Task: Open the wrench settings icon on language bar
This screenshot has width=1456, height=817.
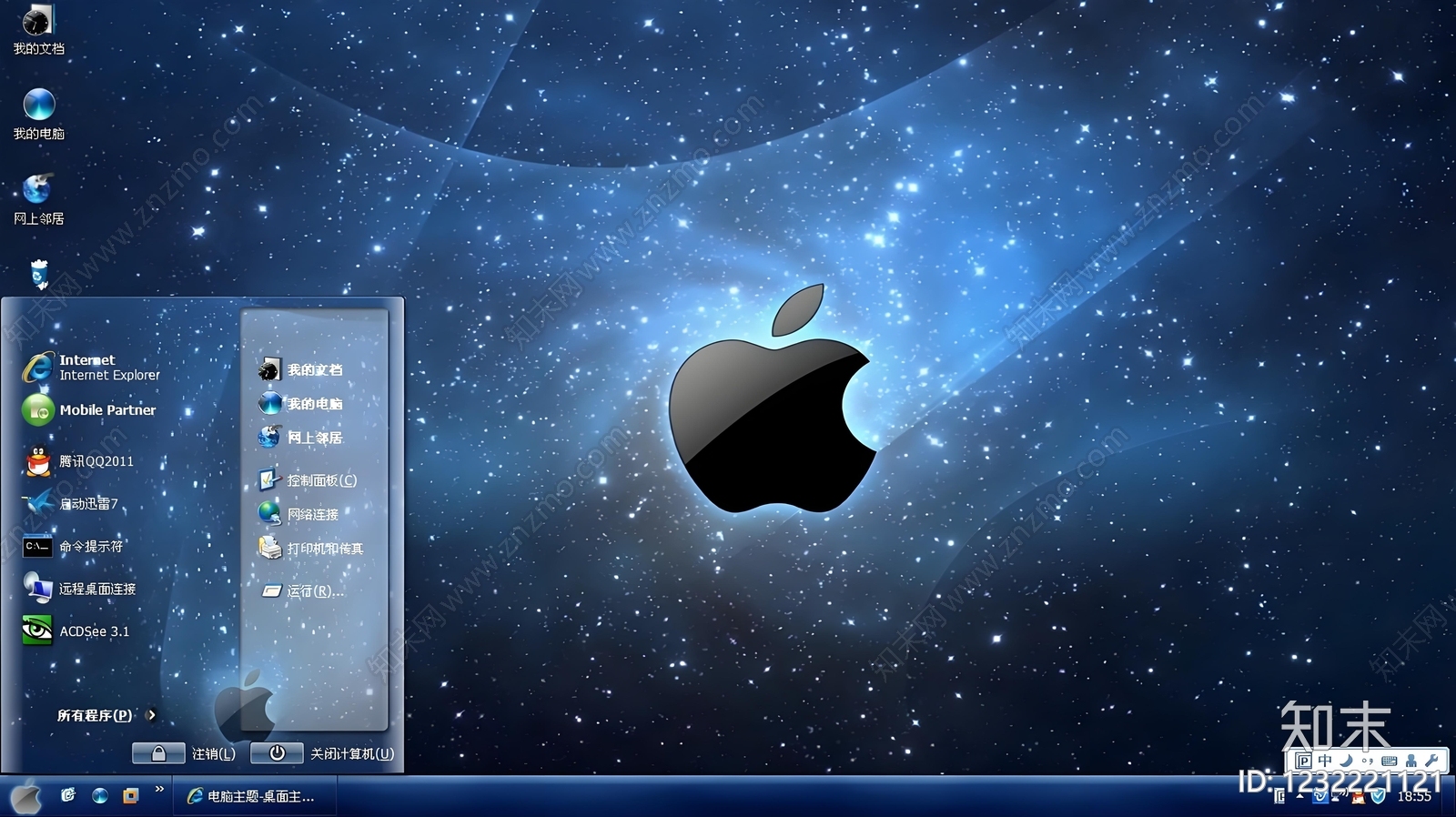Action: [1431, 761]
